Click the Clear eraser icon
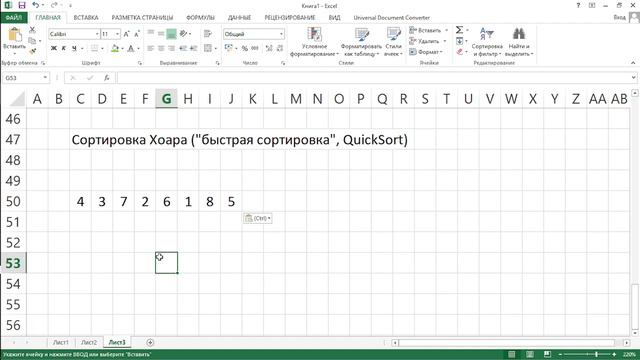640x360 pixels. coord(460,51)
